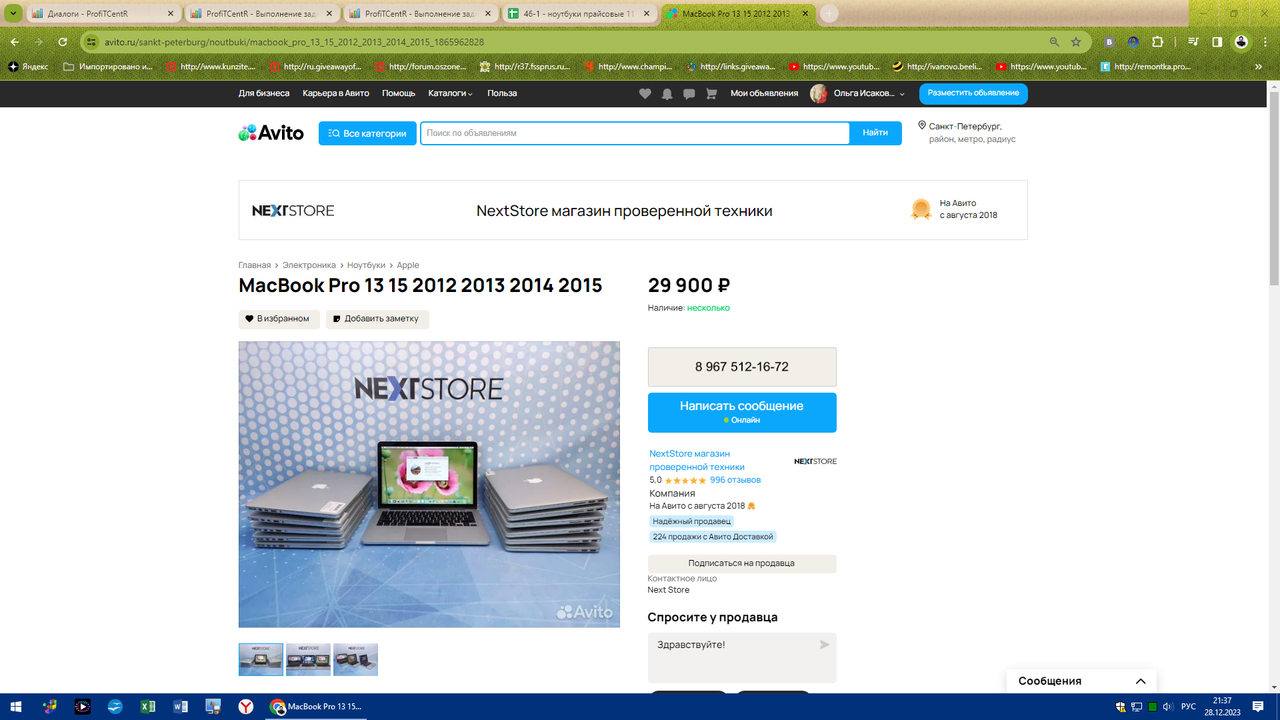
Task: Bookmark this page with star icon
Action: [x=1076, y=42]
